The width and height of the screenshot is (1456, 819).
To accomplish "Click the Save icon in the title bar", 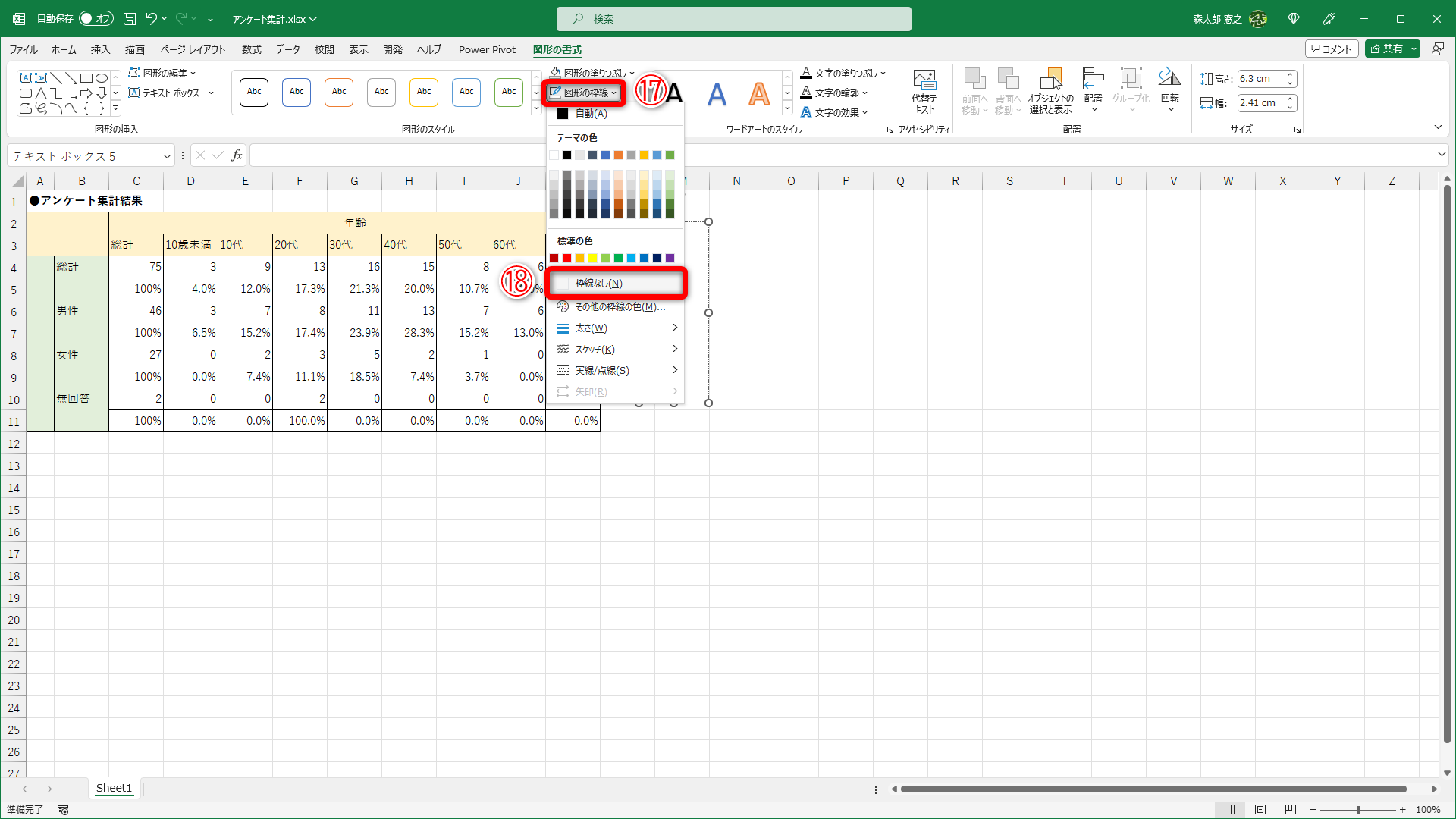I will [130, 18].
